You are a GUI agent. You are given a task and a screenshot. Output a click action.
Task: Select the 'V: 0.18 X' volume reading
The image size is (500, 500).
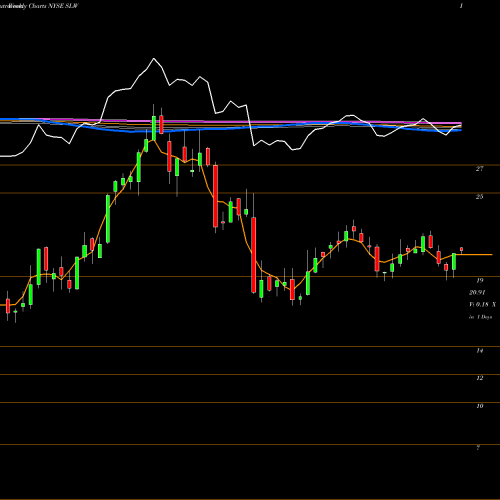482,305
